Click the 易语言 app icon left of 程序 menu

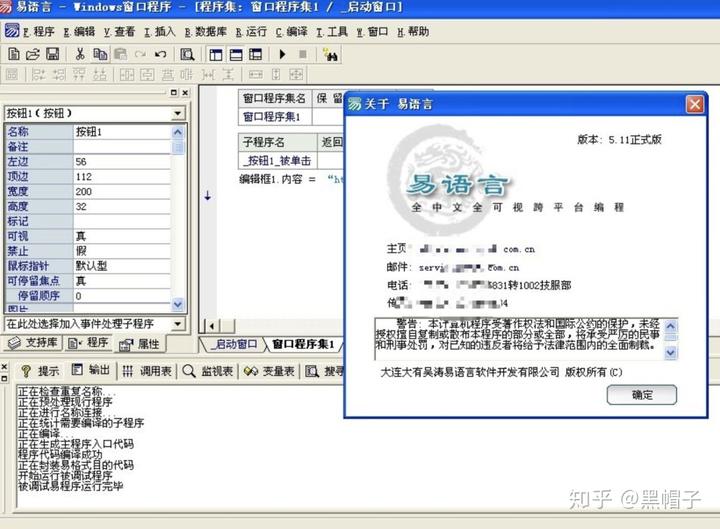pyautogui.click(x=12, y=31)
